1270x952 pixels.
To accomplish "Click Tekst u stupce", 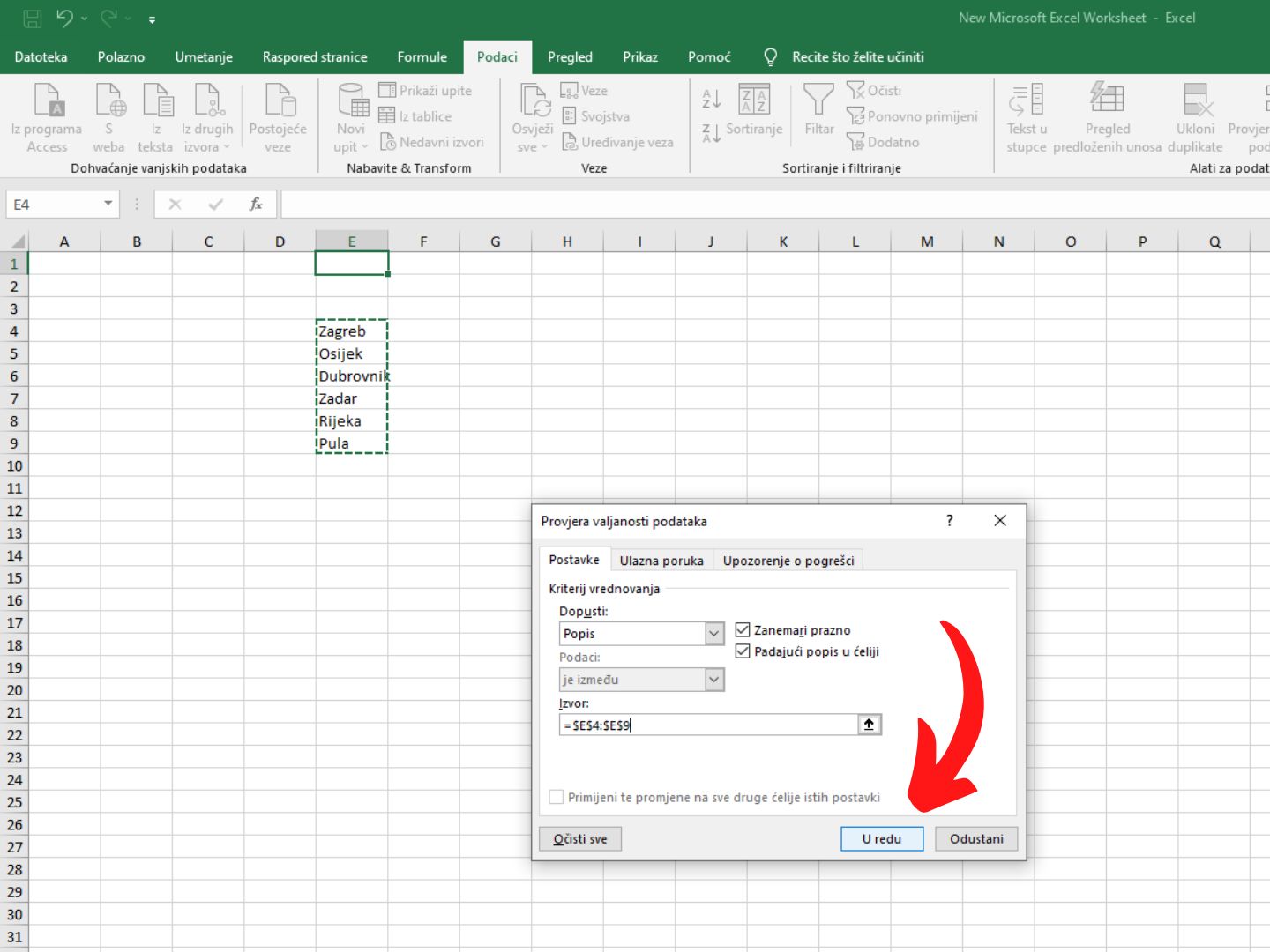I will pyautogui.click(x=1027, y=117).
